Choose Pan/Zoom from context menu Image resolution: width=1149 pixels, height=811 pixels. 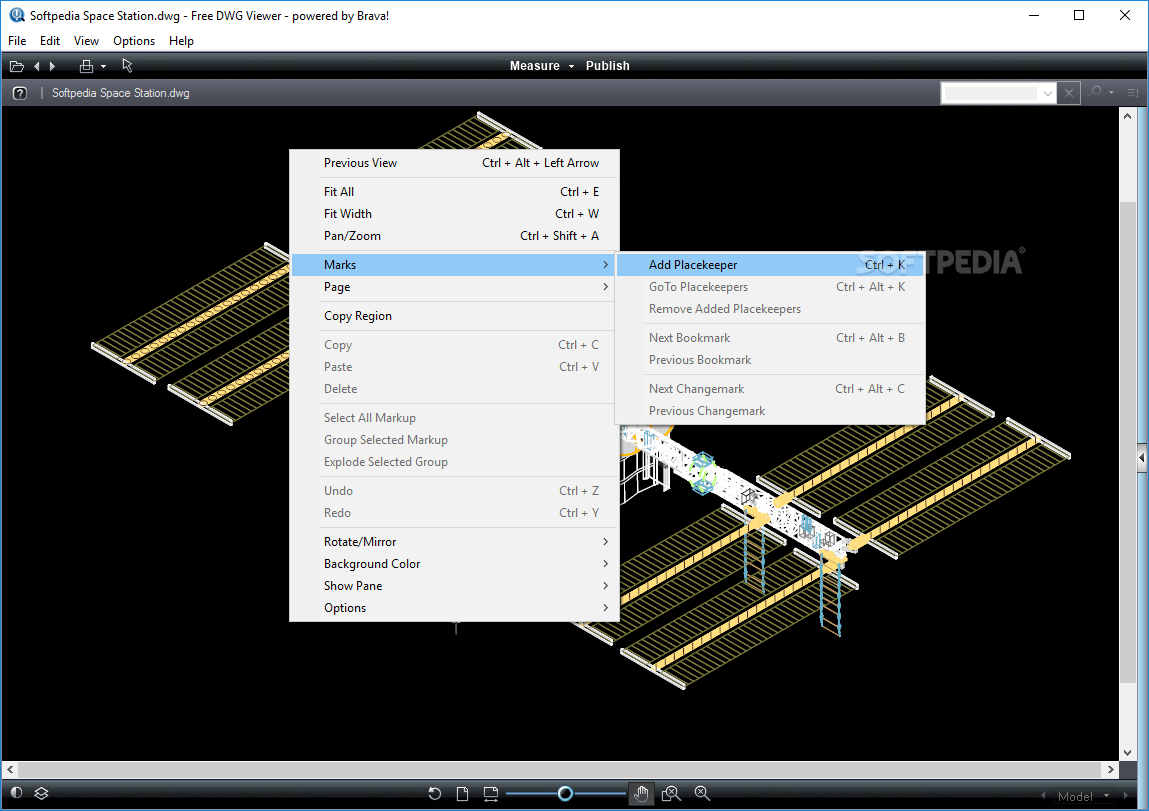point(454,235)
